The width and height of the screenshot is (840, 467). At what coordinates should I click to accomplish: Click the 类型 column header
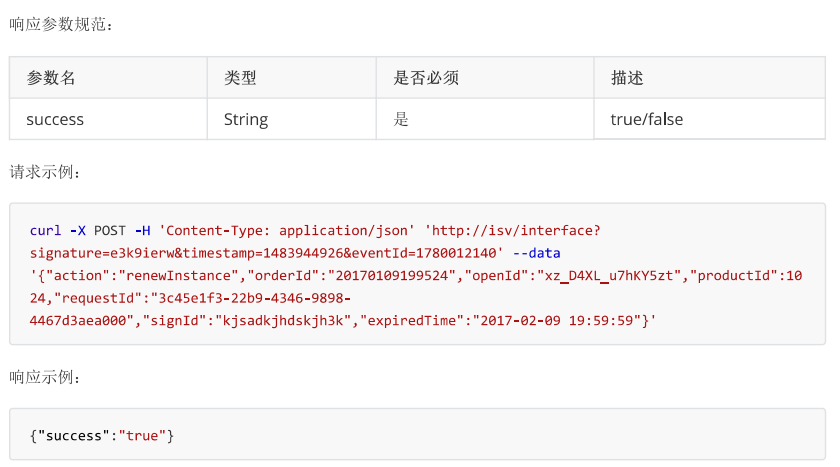point(291,78)
